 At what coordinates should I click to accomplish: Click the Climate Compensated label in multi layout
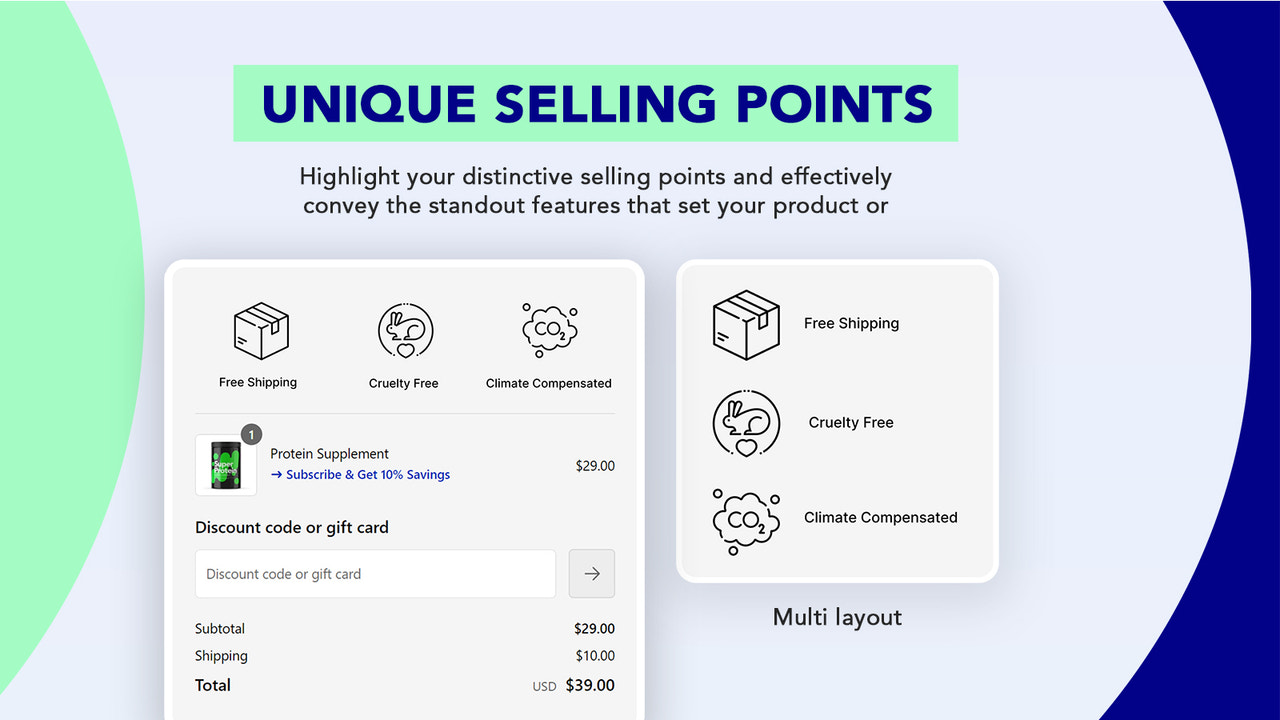881,518
